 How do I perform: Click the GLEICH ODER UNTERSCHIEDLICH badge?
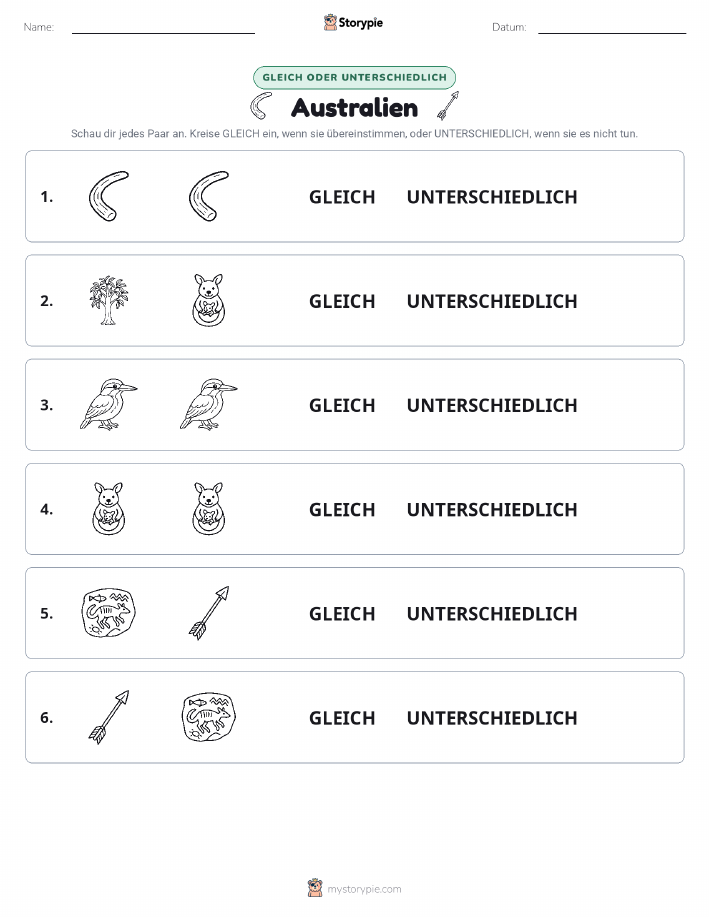tap(354, 77)
